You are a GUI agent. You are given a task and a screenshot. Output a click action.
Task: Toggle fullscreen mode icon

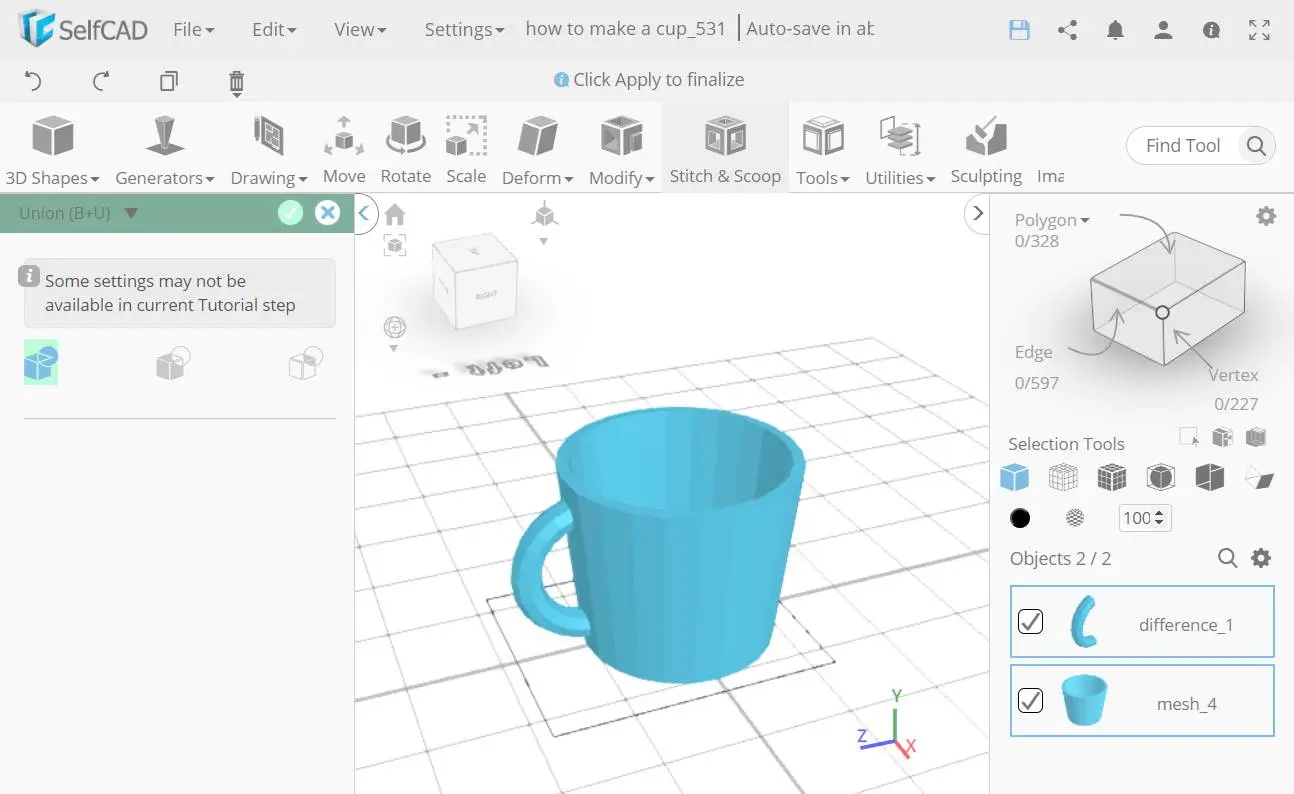[1259, 30]
